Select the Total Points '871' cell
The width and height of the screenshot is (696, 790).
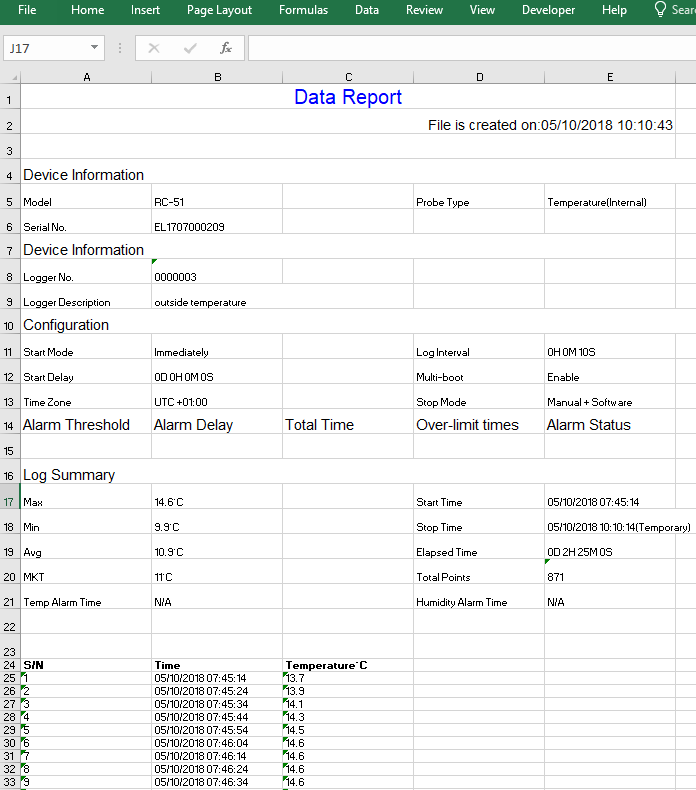[x=610, y=571]
